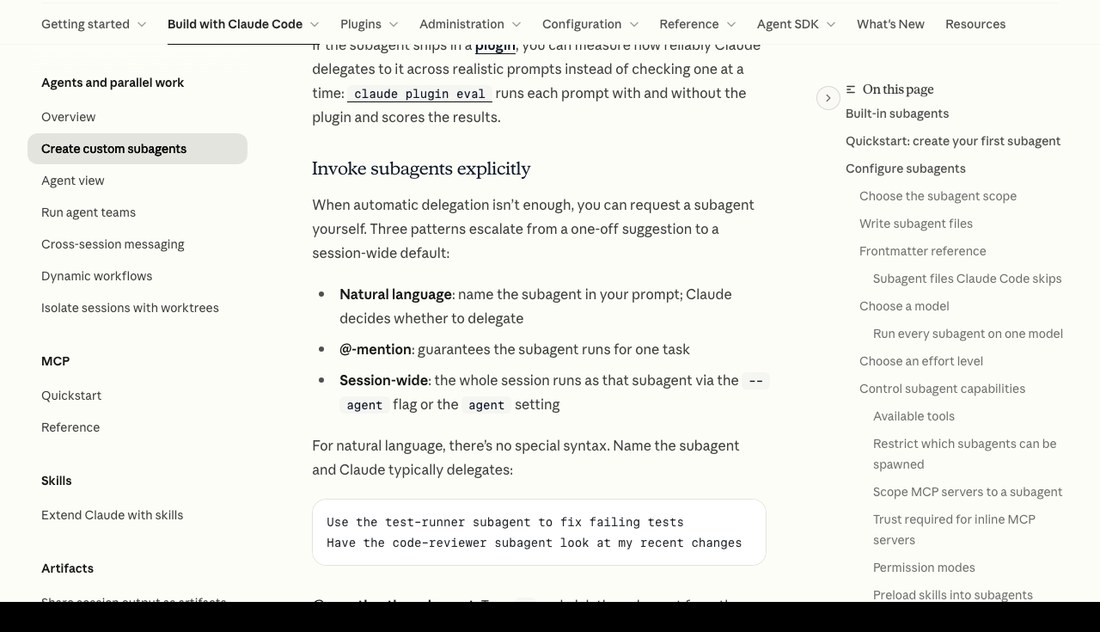Viewport: 1100px width, 632px height.
Task: Click the claude plugin eval code link
Action: click(420, 93)
